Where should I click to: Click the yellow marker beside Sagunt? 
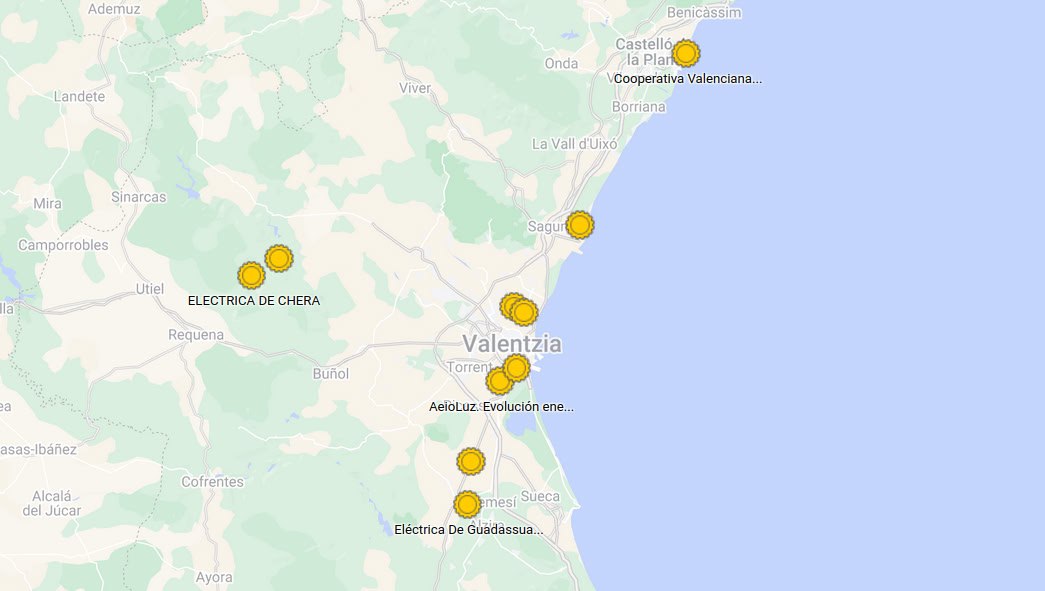click(x=580, y=225)
